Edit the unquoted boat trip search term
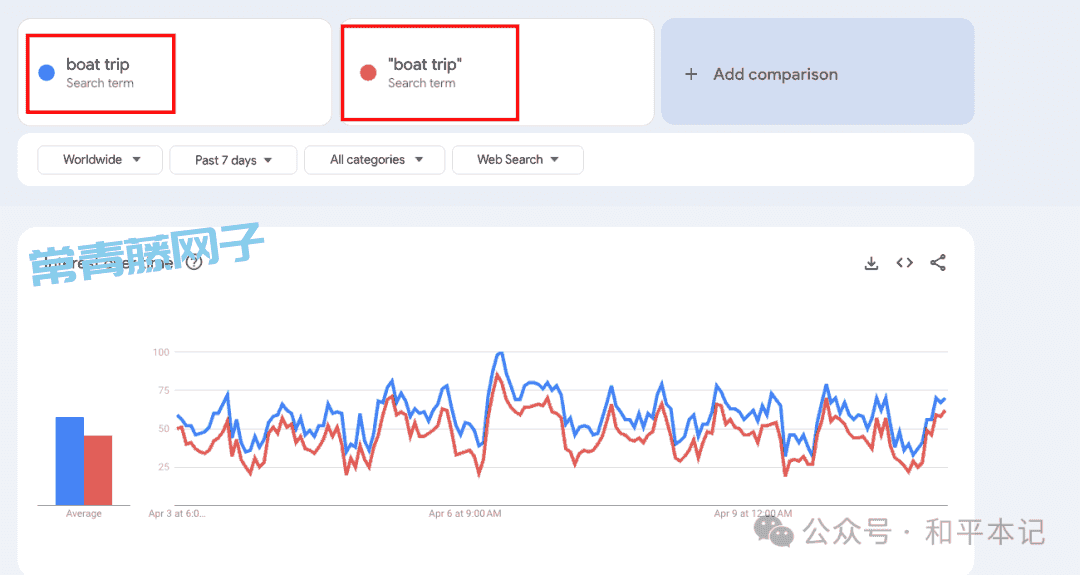Screen dimensions: 1080x575 pyautogui.click(x=98, y=65)
